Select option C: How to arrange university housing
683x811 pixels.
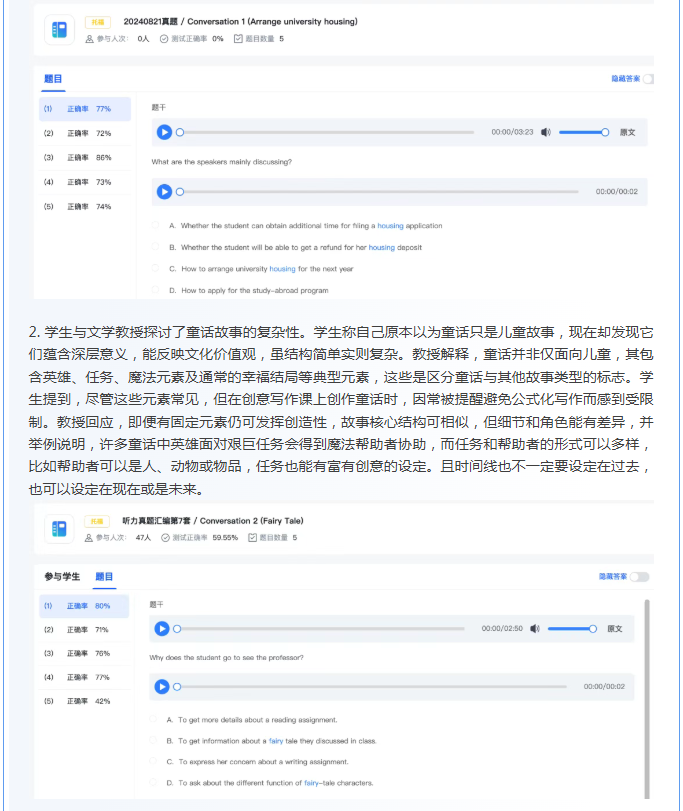(x=156, y=269)
